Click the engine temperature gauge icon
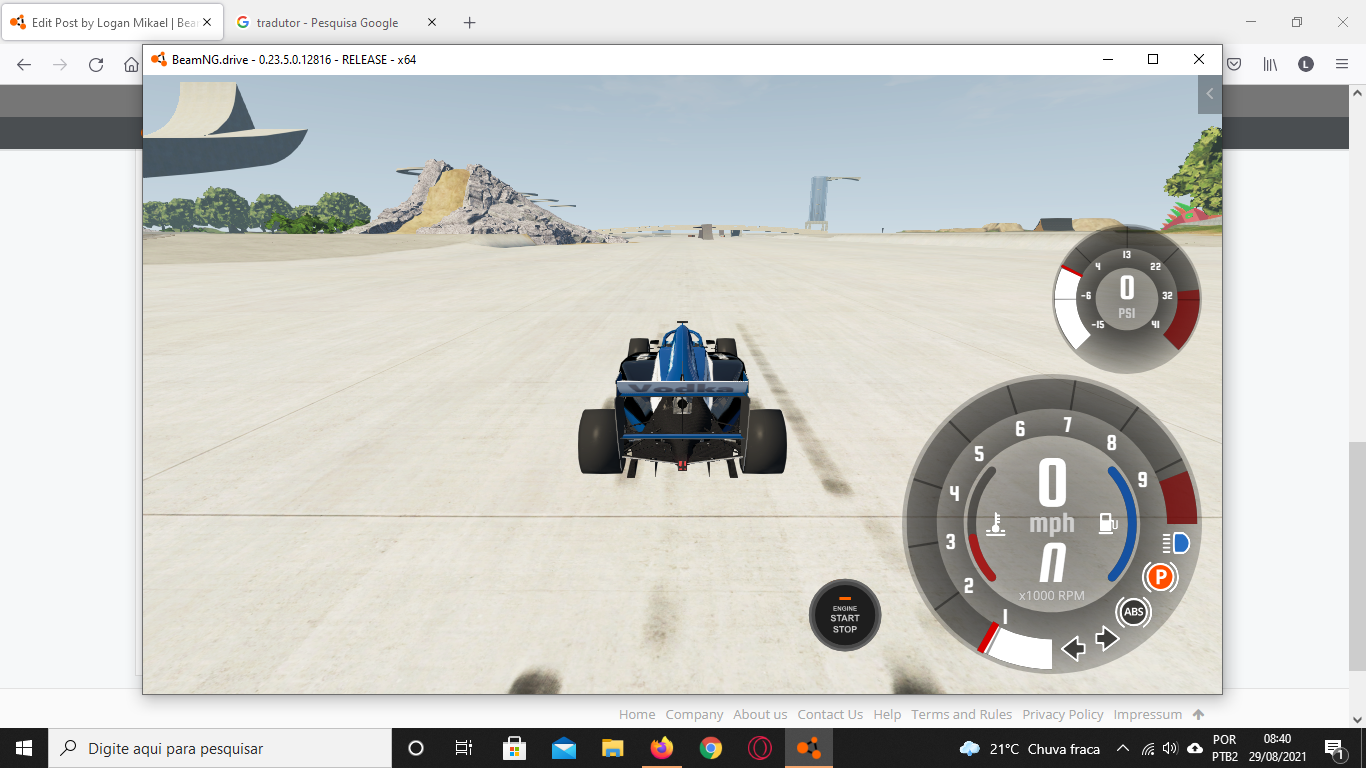This screenshot has height=768, width=1366. pyautogui.click(x=995, y=523)
